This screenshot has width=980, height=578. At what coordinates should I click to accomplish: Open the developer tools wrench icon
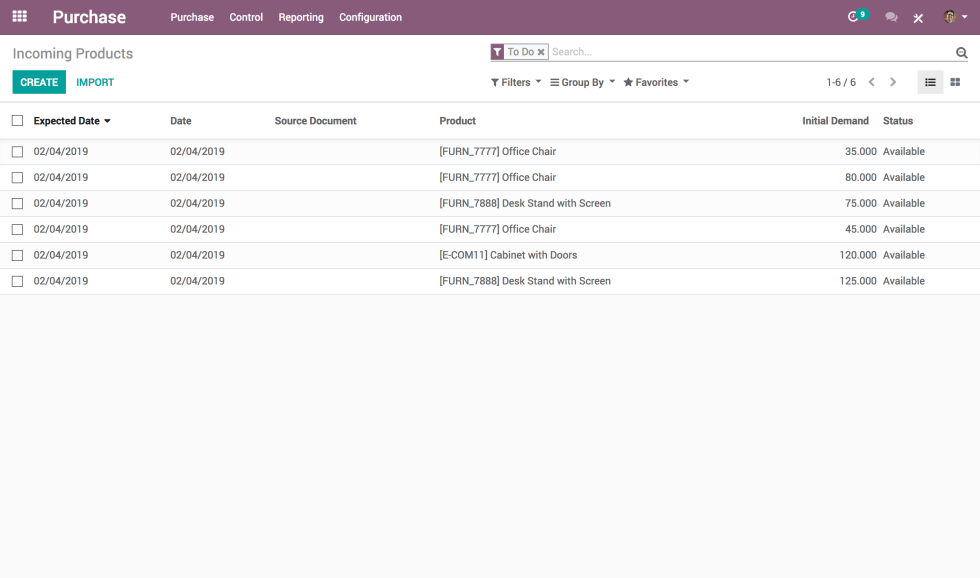tap(917, 17)
